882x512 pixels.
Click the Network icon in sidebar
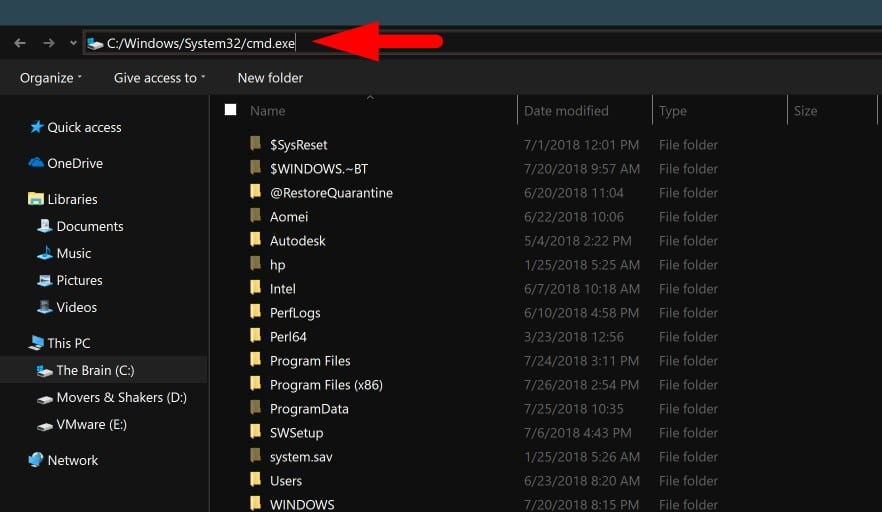tap(36, 461)
